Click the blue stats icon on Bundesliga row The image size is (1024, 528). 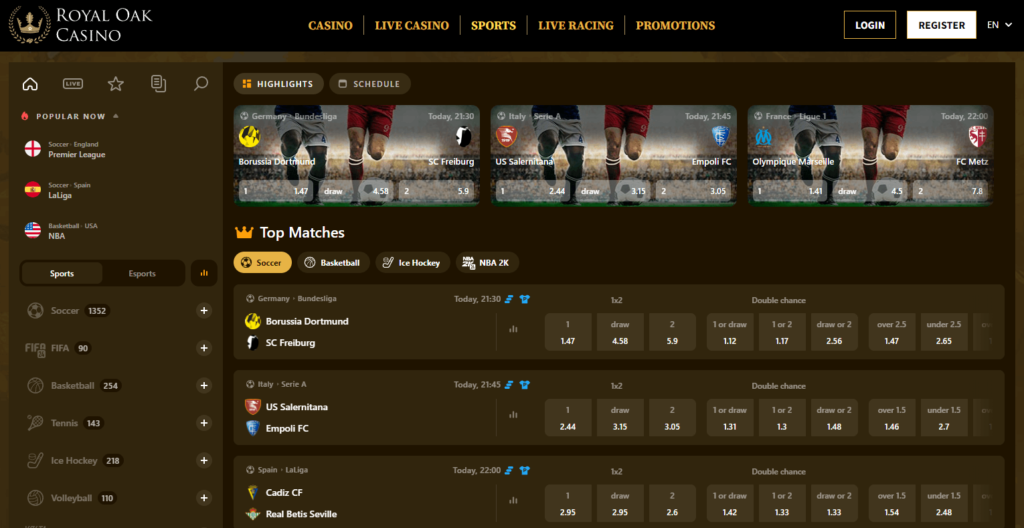coord(509,299)
